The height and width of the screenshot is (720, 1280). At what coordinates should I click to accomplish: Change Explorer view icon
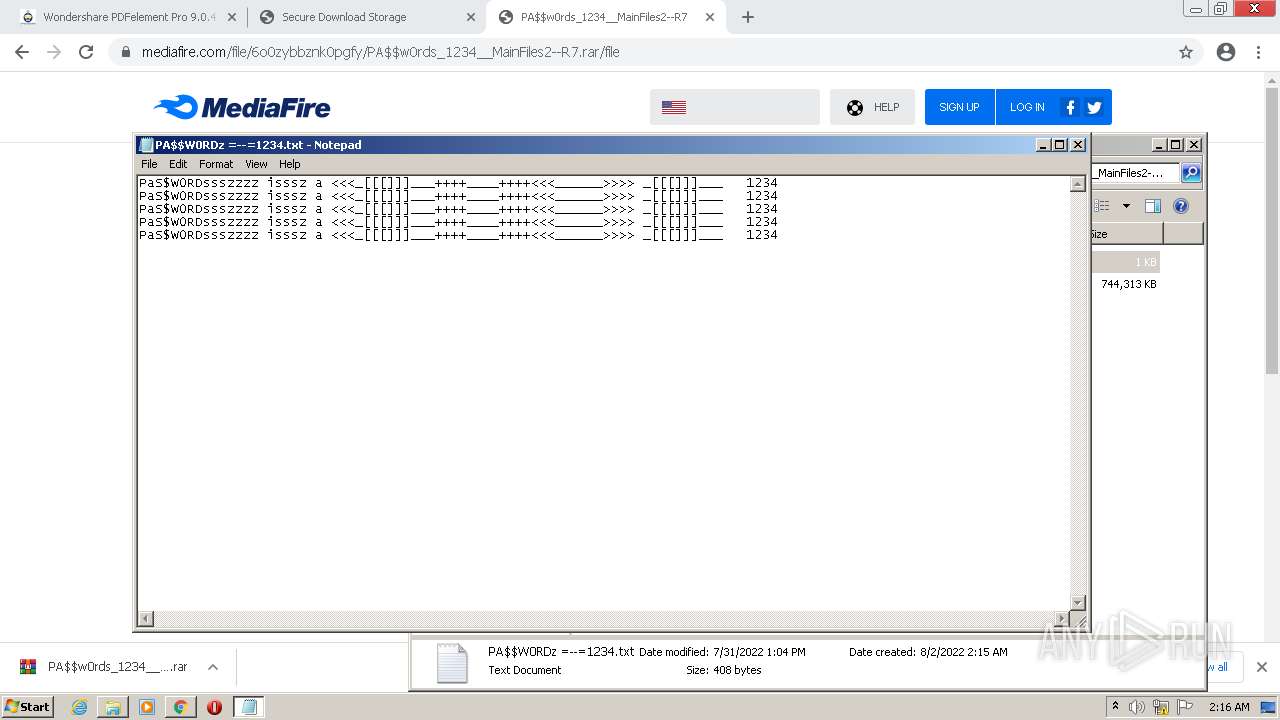coord(1102,206)
